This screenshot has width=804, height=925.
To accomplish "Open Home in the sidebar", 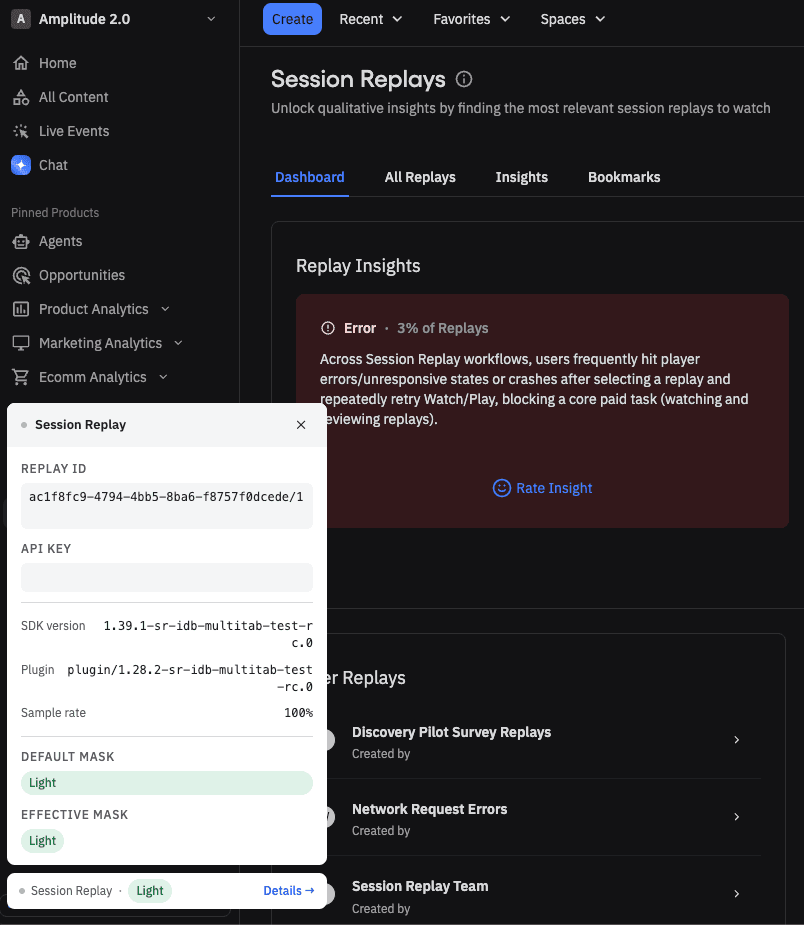I will (x=57, y=63).
